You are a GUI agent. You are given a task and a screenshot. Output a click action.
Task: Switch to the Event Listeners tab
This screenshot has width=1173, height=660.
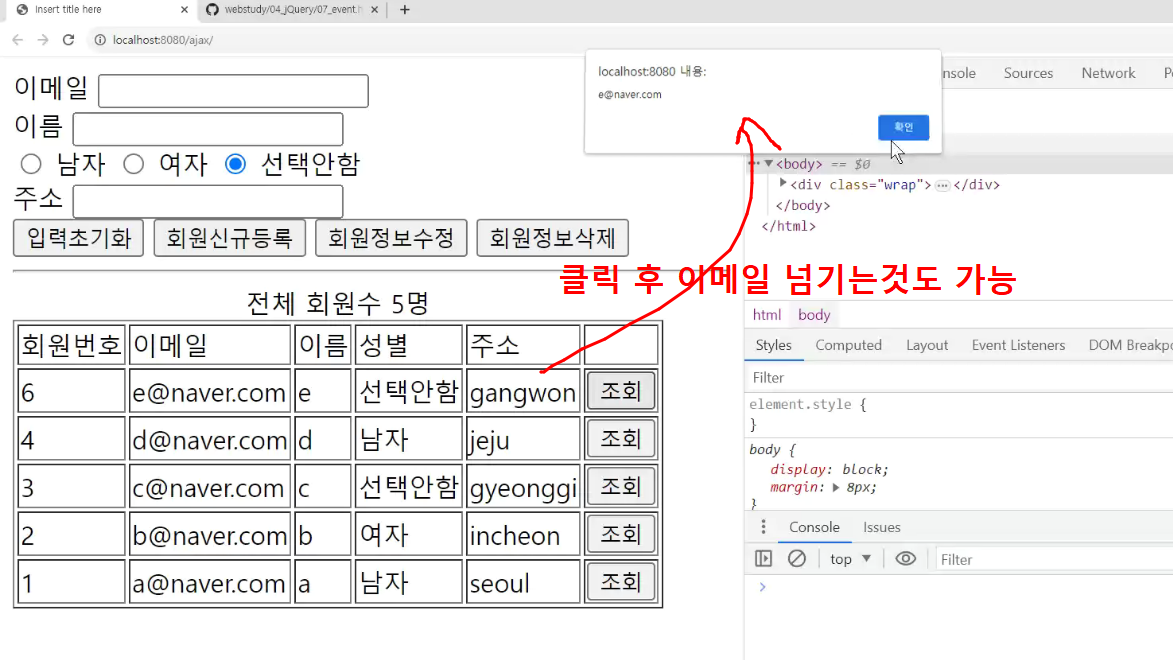[1018, 345]
